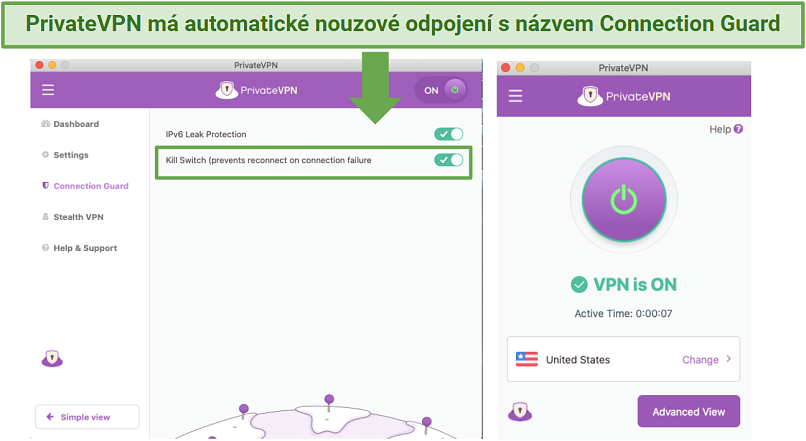806x441 pixels.
Task: Click the Help & Support question icon
Action: 45,248
